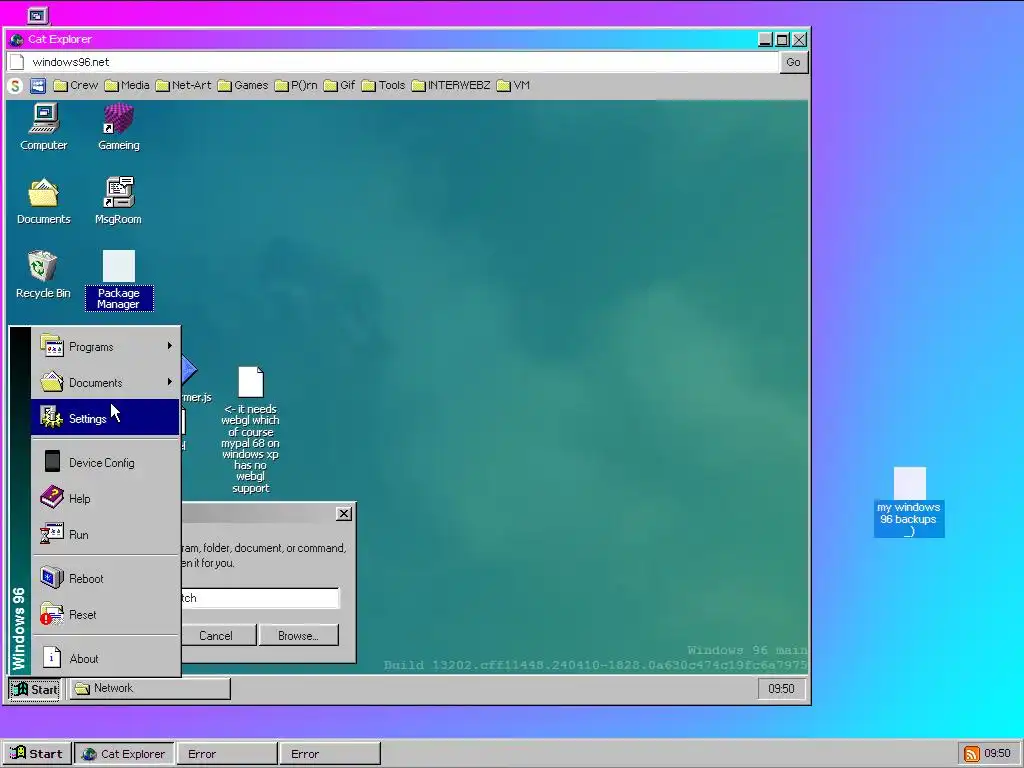Switch to Cat Explorer taskbar button
The height and width of the screenshot is (768, 1024).
click(x=124, y=754)
